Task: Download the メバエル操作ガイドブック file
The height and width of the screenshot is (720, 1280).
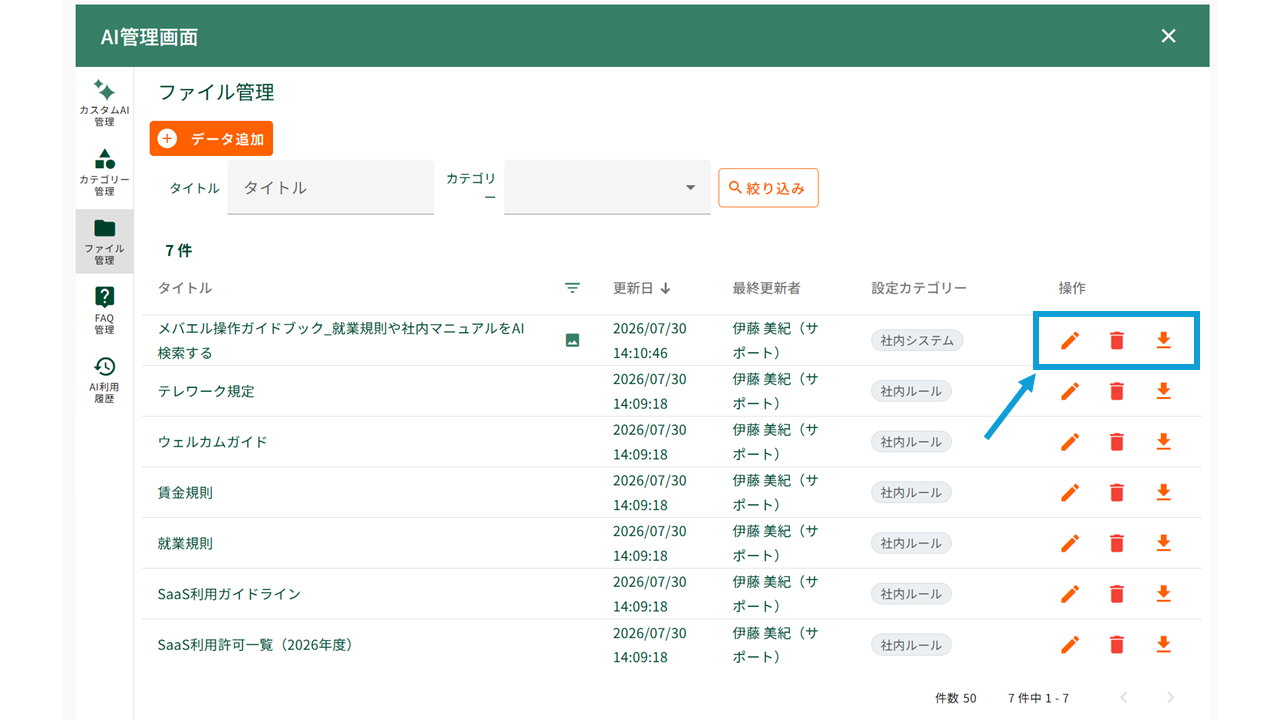Action: (x=1163, y=341)
